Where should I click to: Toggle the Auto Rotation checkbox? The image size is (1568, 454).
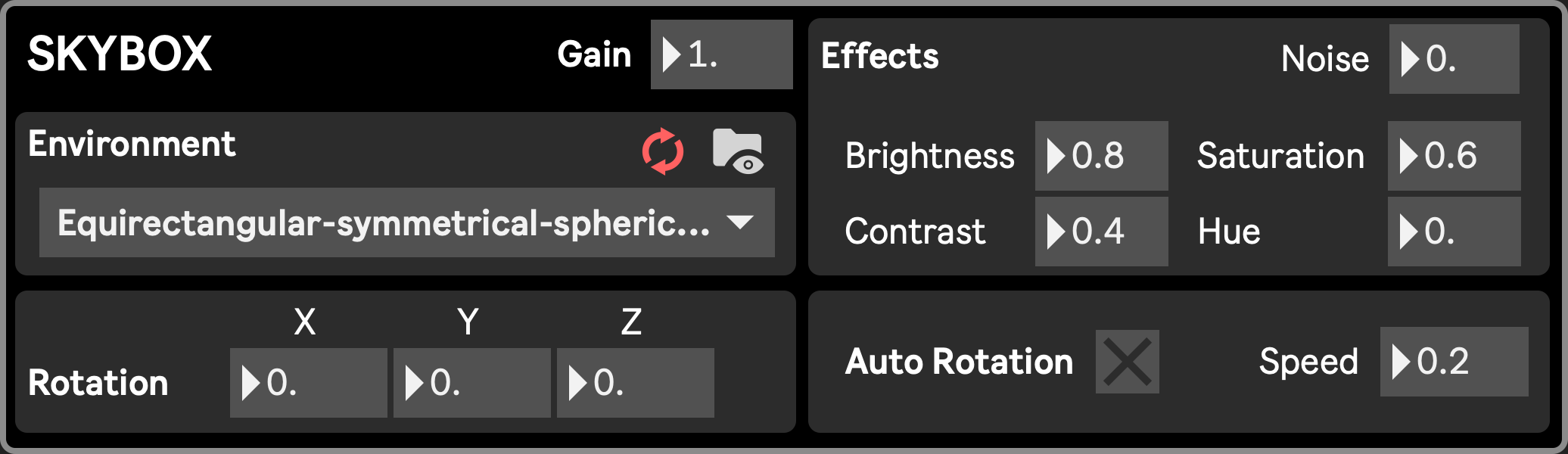point(1127,362)
